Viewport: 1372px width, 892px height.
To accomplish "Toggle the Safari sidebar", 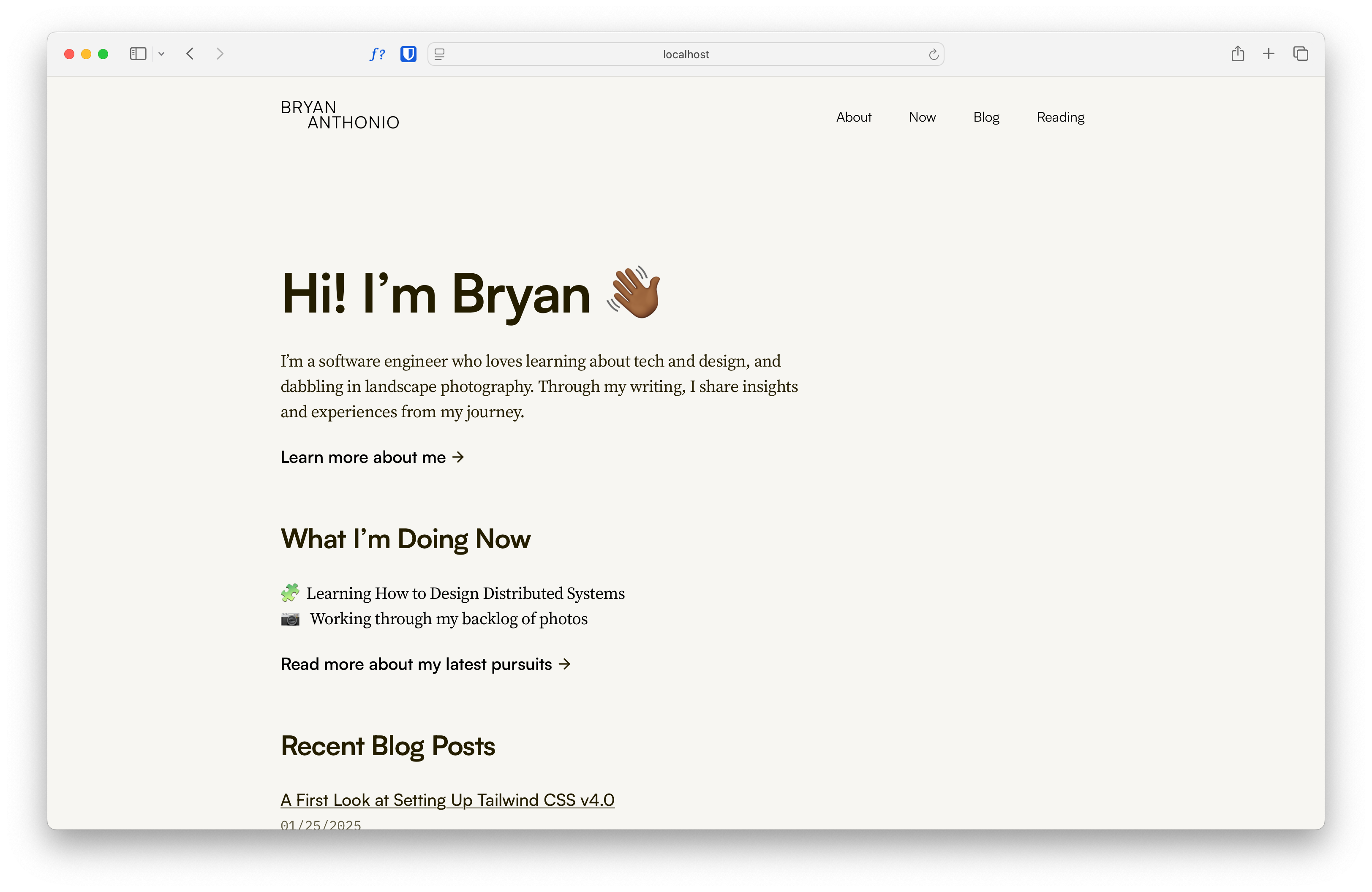I will click(138, 54).
